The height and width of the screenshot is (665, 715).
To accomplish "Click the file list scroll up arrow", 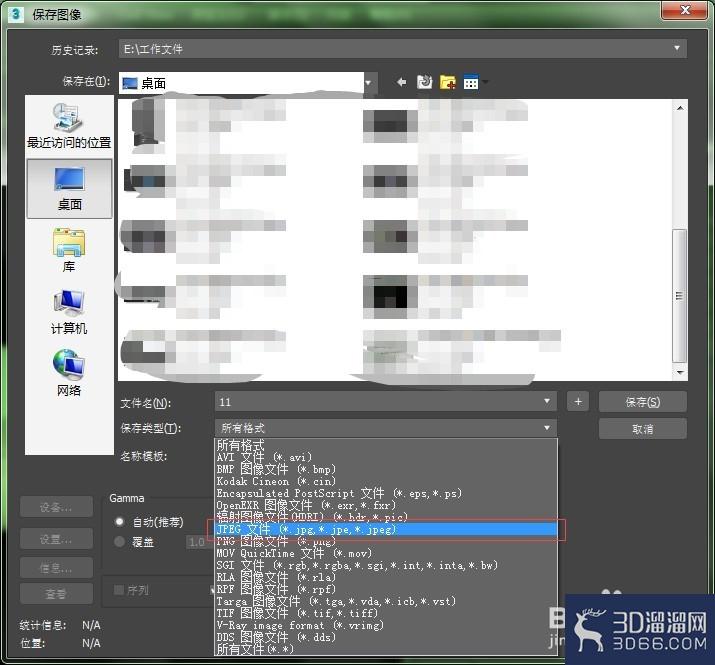I will pyautogui.click(x=680, y=108).
